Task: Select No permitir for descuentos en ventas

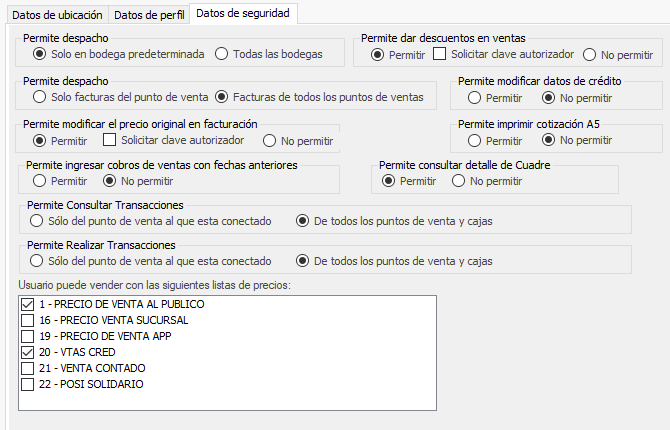Action: (590, 54)
